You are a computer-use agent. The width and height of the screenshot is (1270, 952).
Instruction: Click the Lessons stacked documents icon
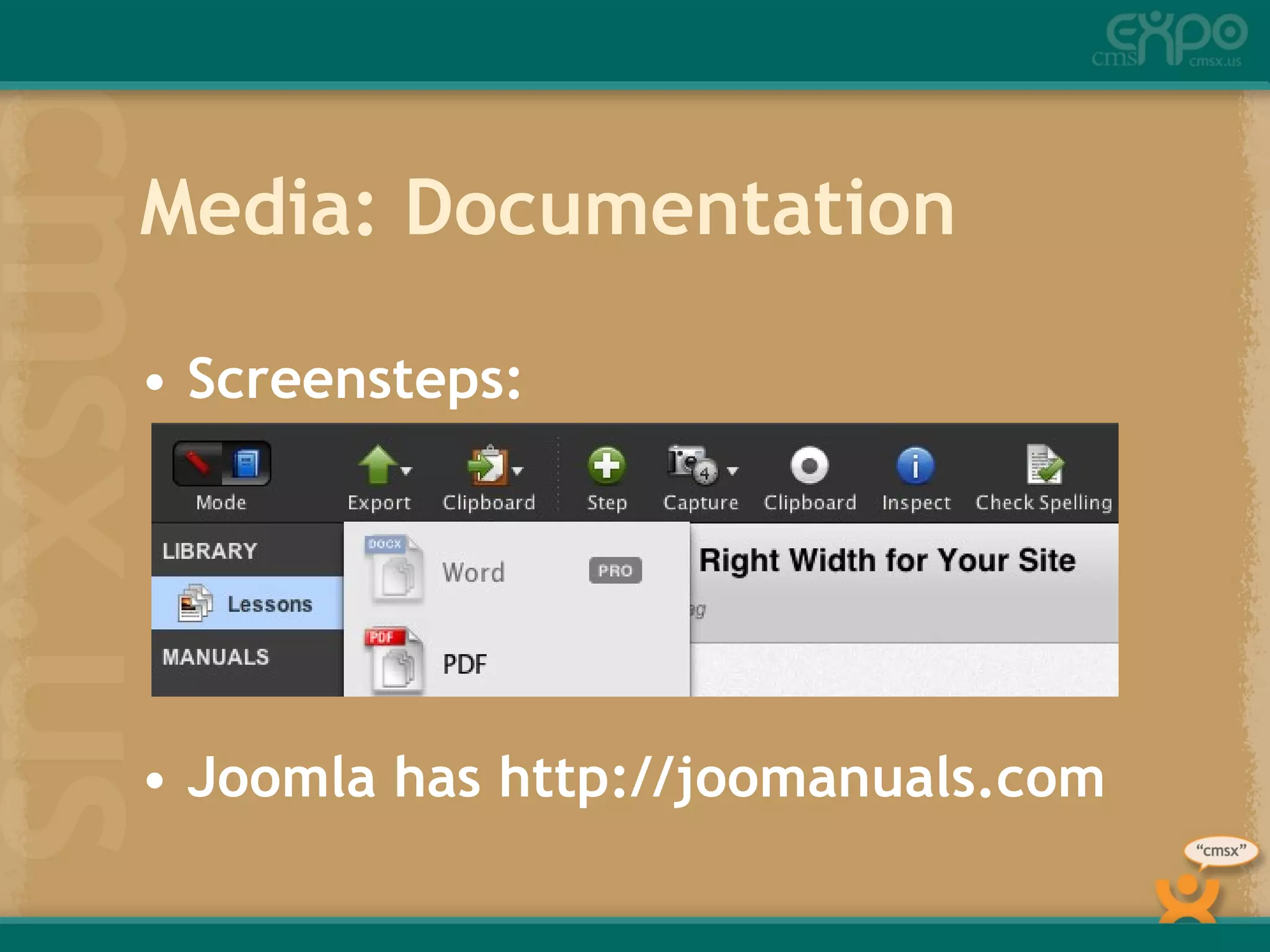195,603
